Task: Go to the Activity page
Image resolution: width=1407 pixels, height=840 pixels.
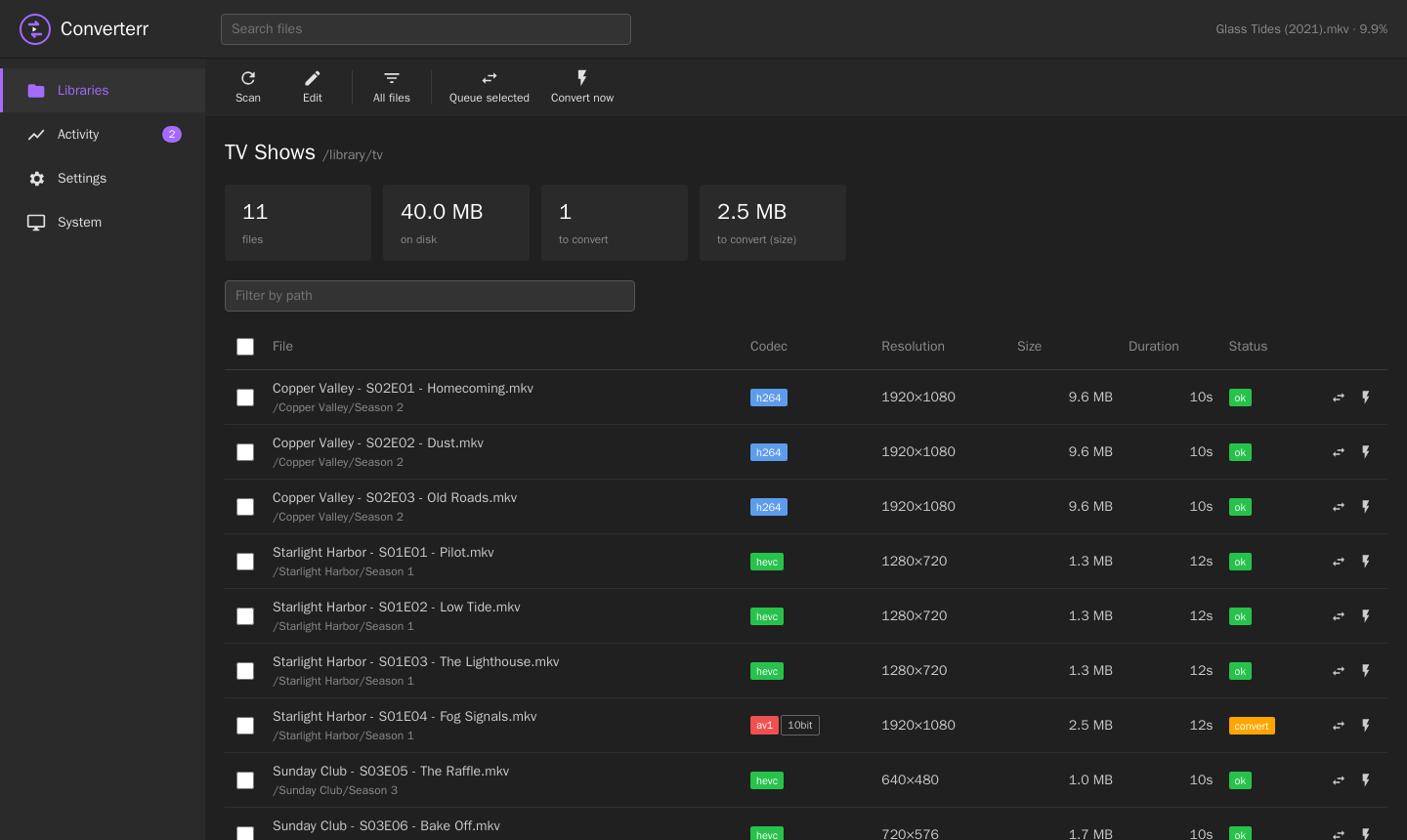Action: [103, 134]
